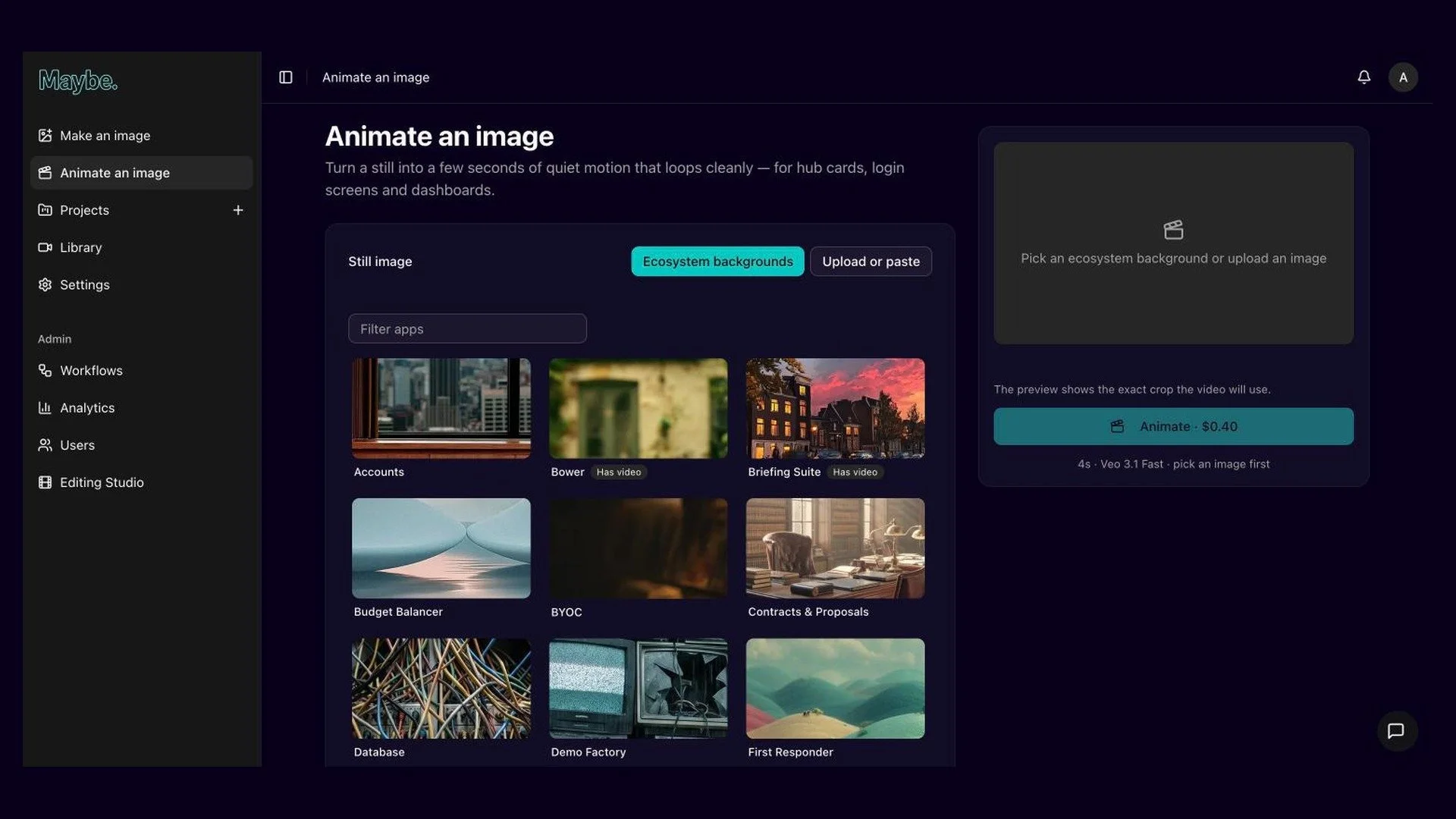Open Settings from sidebar

tap(141, 284)
